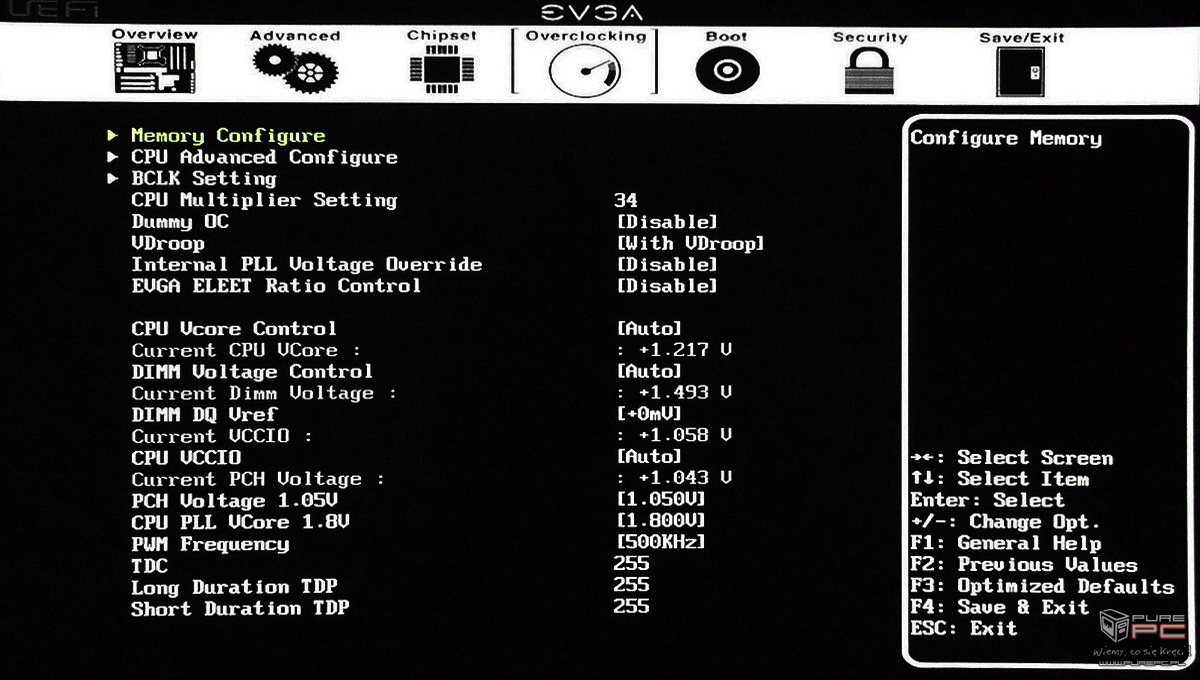The image size is (1200, 680).
Task: Edit TDC value 255
Action: click(632, 564)
